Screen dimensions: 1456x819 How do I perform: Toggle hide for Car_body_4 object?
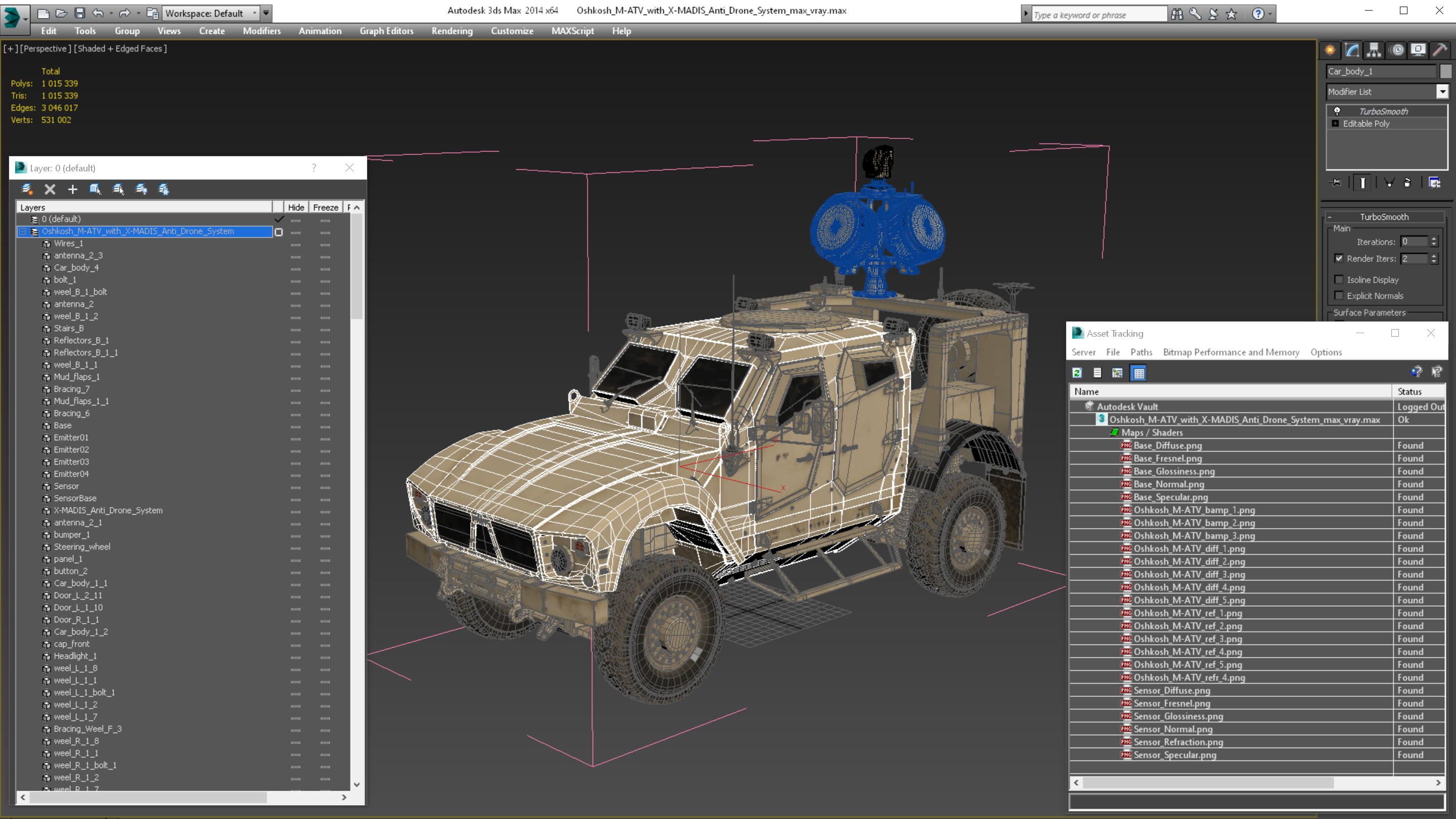tap(296, 268)
